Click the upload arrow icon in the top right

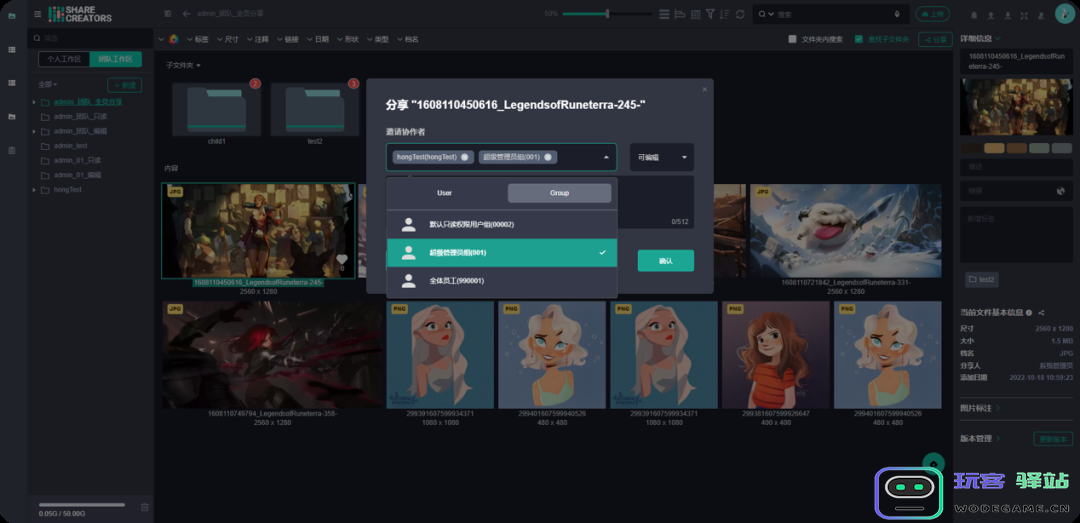point(990,15)
